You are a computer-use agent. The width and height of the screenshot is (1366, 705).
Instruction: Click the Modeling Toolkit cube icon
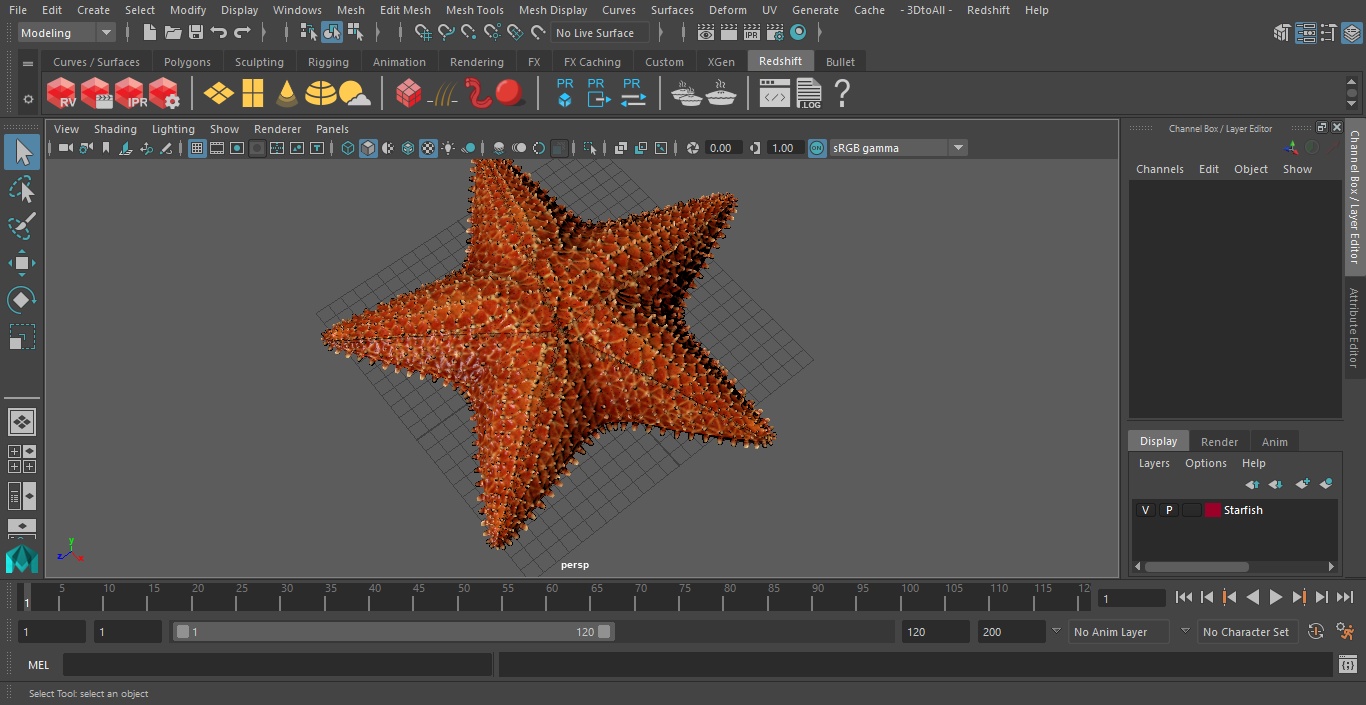click(1282, 33)
